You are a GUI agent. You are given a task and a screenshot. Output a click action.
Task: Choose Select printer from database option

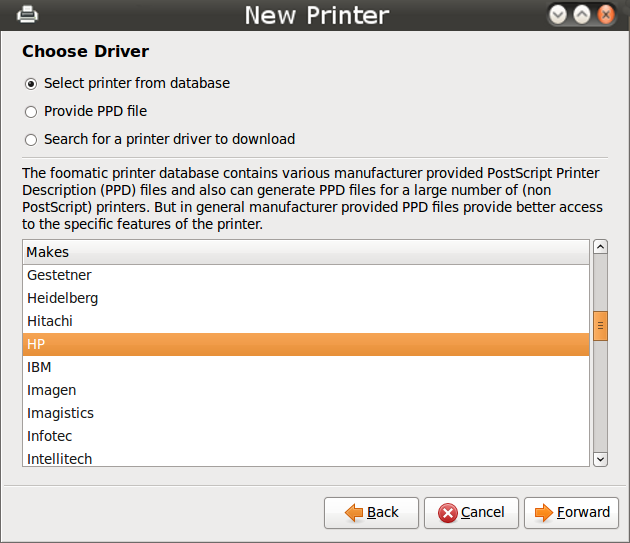coord(31,84)
